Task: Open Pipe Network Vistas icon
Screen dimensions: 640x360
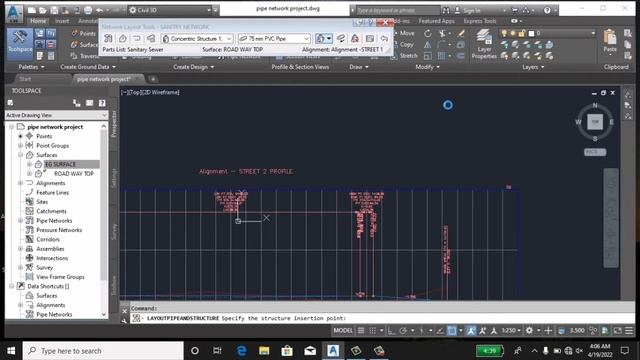Action: pyautogui.click(x=370, y=38)
